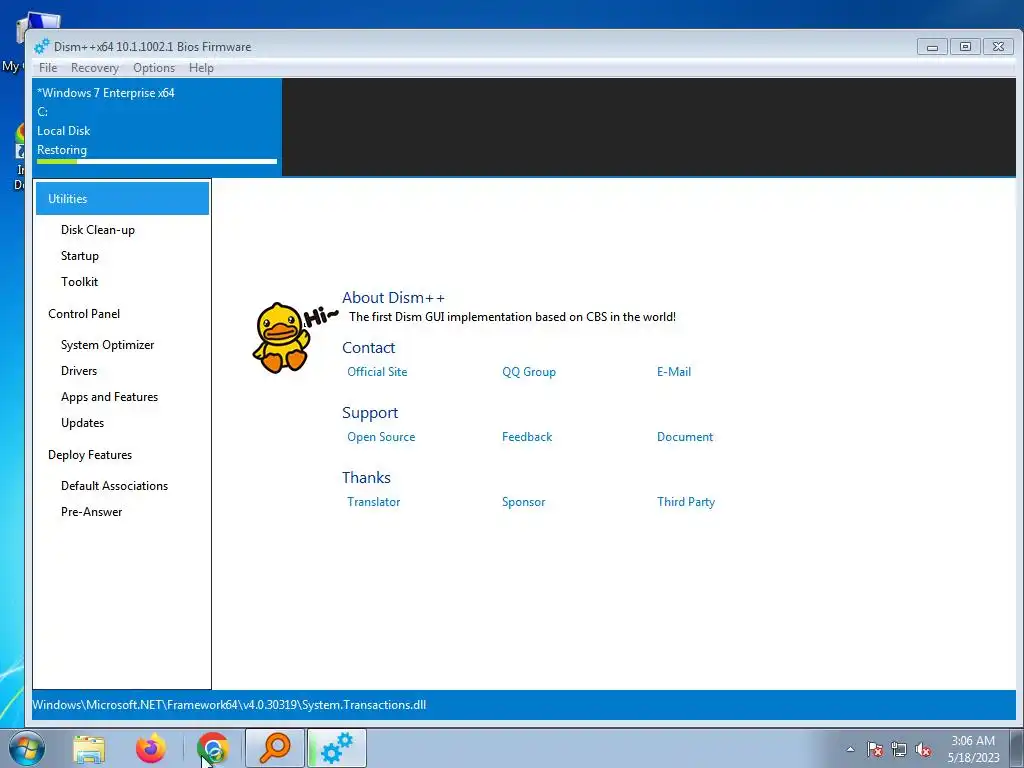
Task: Open the Drivers entry
Action: [x=79, y=371]
